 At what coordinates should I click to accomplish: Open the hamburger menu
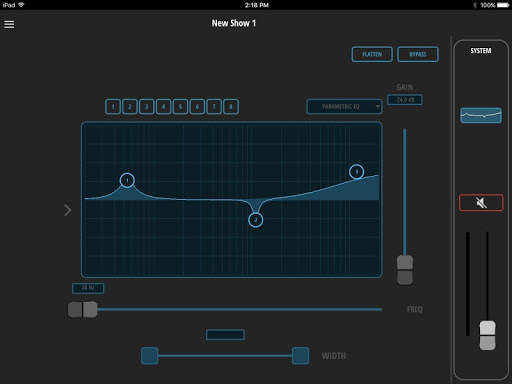[9, 24]
